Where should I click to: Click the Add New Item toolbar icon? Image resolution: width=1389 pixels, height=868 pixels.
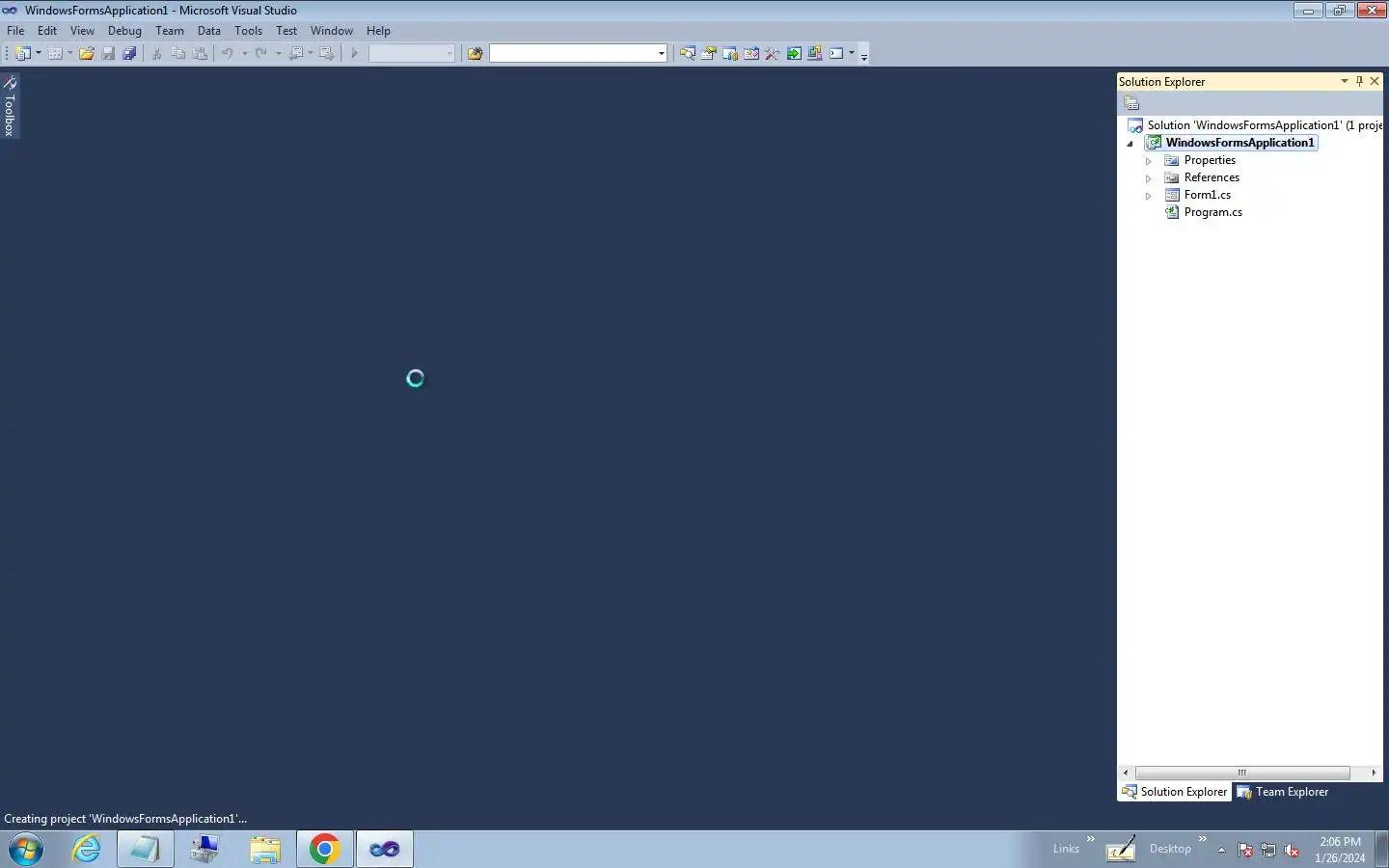click(55, 53)
